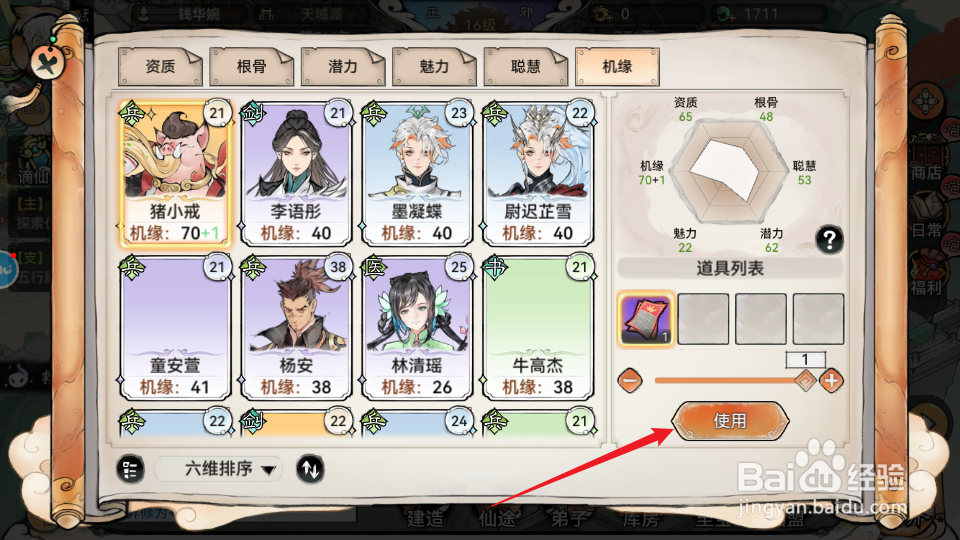Screen dimensions: 960x540
Task: Click the quantity input field showing 1
Action: click(x=806, y=359)
